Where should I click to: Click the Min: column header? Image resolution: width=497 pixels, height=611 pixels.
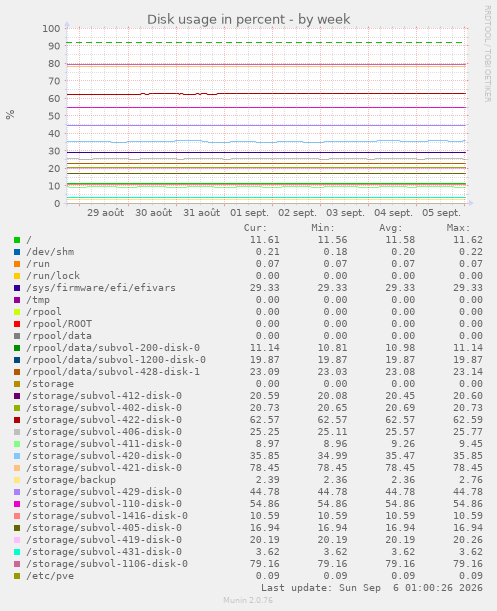(323, 228)
